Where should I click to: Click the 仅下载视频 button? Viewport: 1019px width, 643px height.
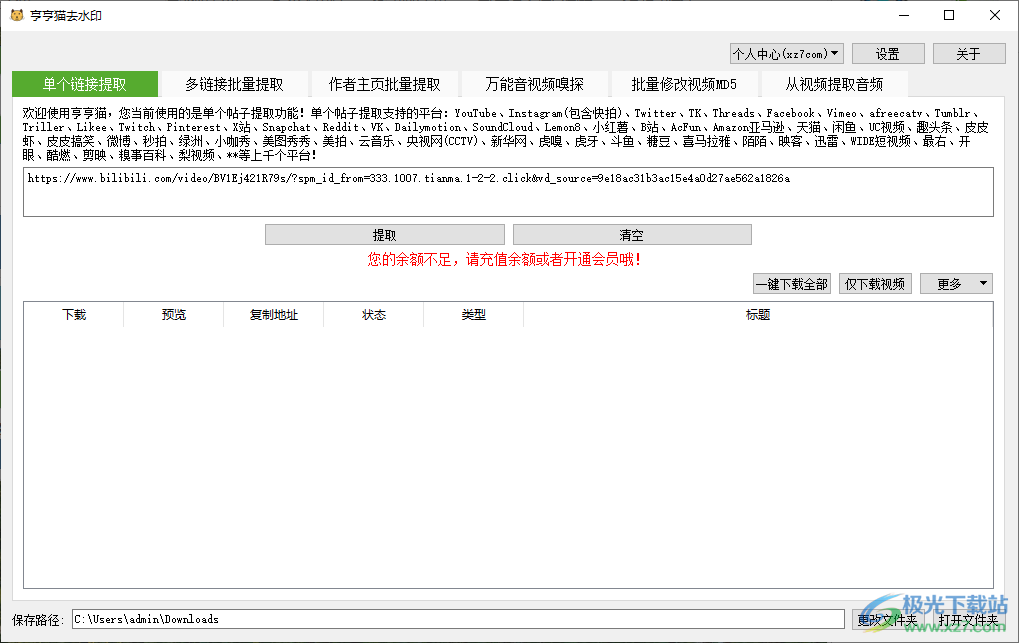[875, 283]
